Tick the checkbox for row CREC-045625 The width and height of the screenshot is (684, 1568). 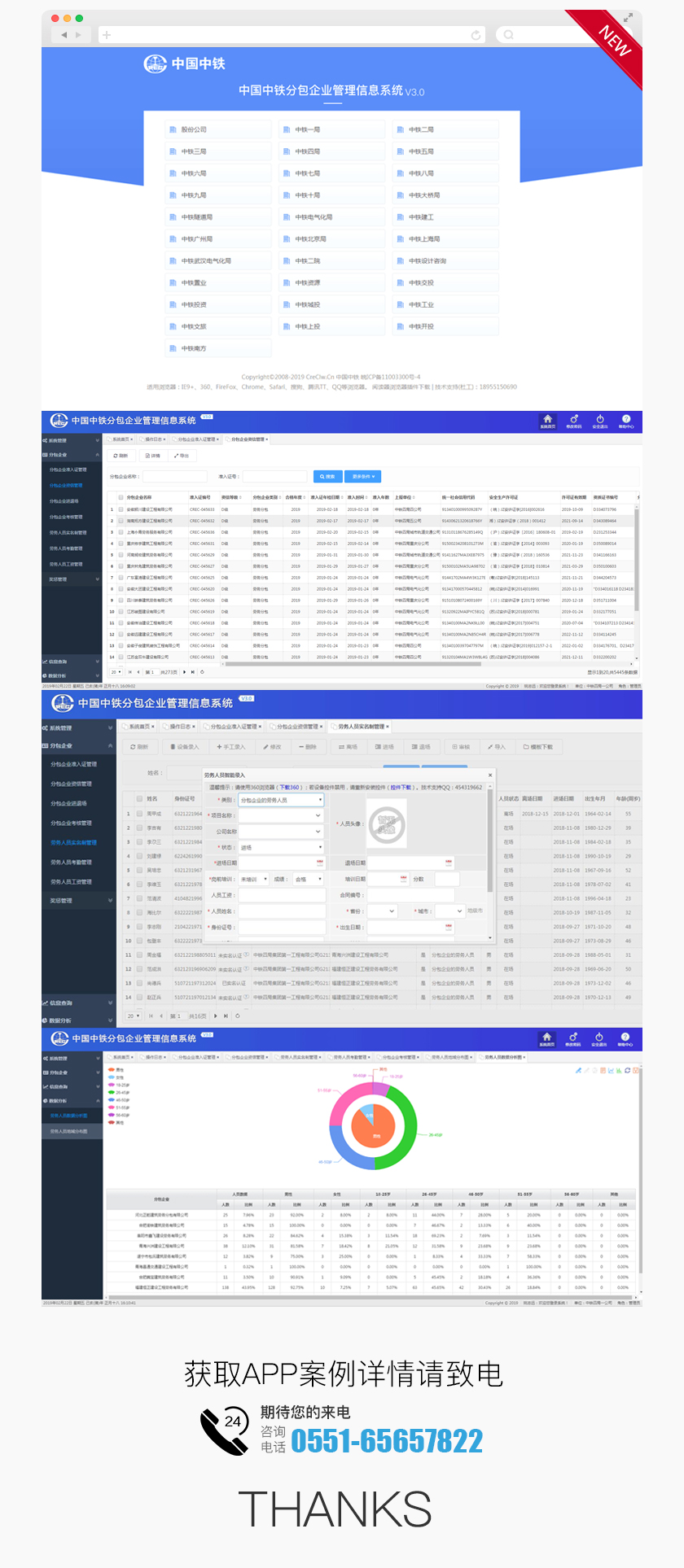(x=121, y=578)
